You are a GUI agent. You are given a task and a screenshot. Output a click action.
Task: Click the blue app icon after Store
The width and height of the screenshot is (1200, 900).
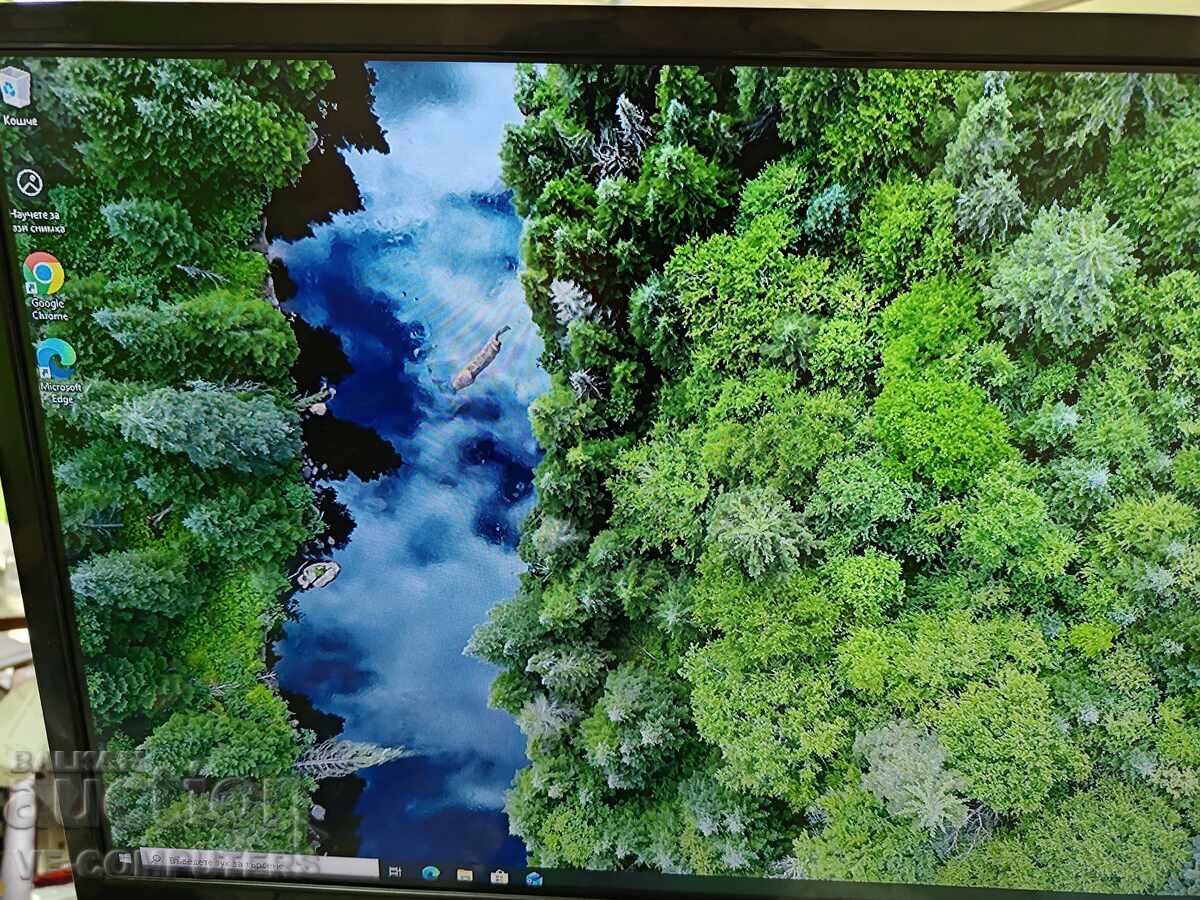pyautogui.click(x=534, y=878)
